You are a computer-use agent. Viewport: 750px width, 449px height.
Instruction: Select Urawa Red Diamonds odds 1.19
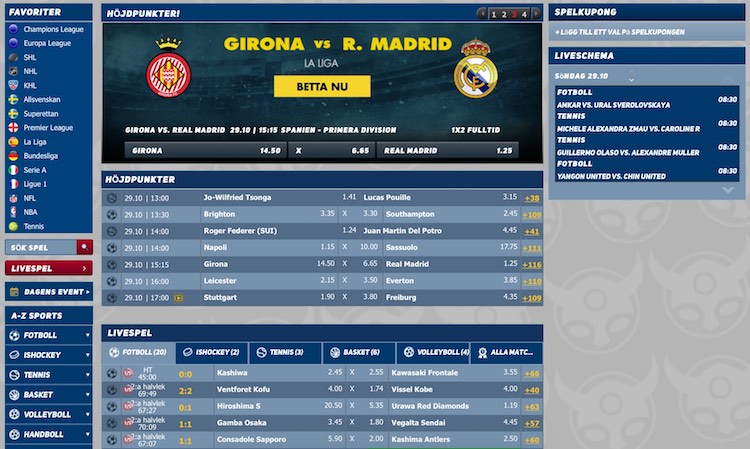(511, 405)
